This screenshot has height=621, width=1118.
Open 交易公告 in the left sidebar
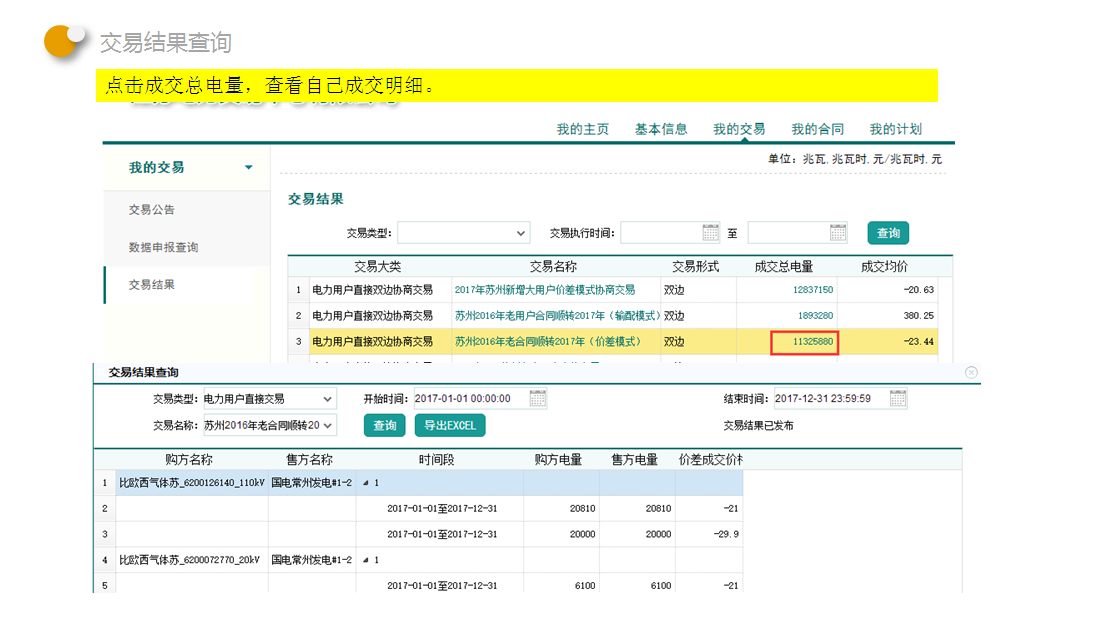[152, 210]
